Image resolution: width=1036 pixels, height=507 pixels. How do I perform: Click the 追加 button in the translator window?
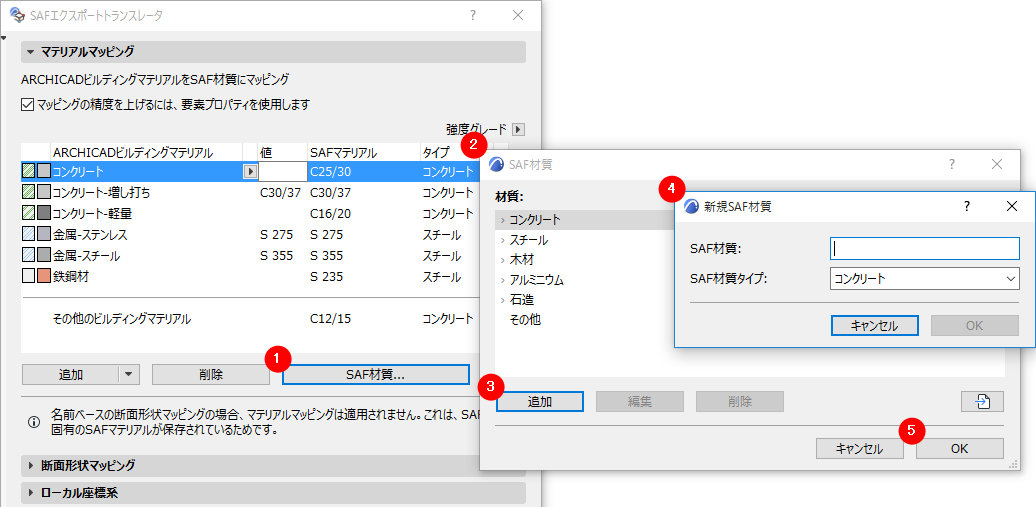[x=70, y=374]
